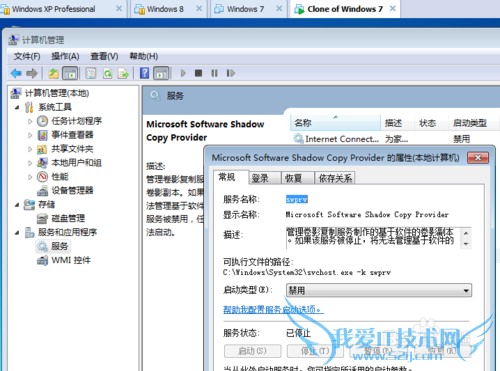Select 事件查看器 in the tree
500x371 pixels.
[72, 135]
